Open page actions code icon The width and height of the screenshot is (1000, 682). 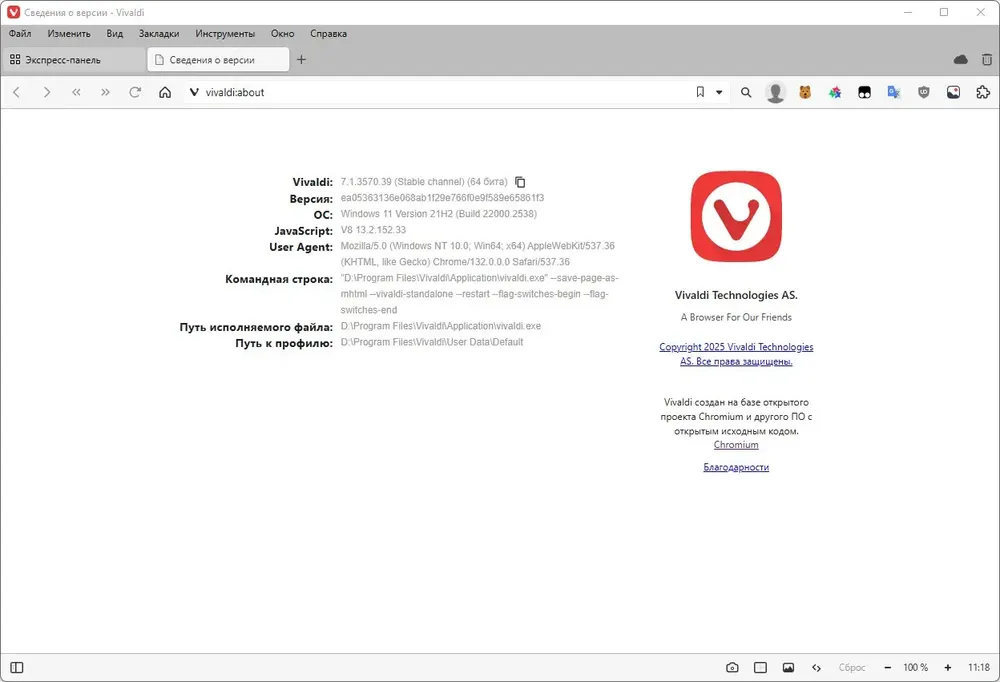point(816,667)
